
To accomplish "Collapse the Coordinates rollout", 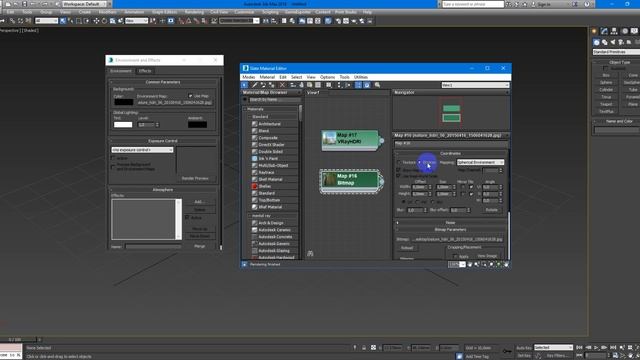I will click(451, 153).
